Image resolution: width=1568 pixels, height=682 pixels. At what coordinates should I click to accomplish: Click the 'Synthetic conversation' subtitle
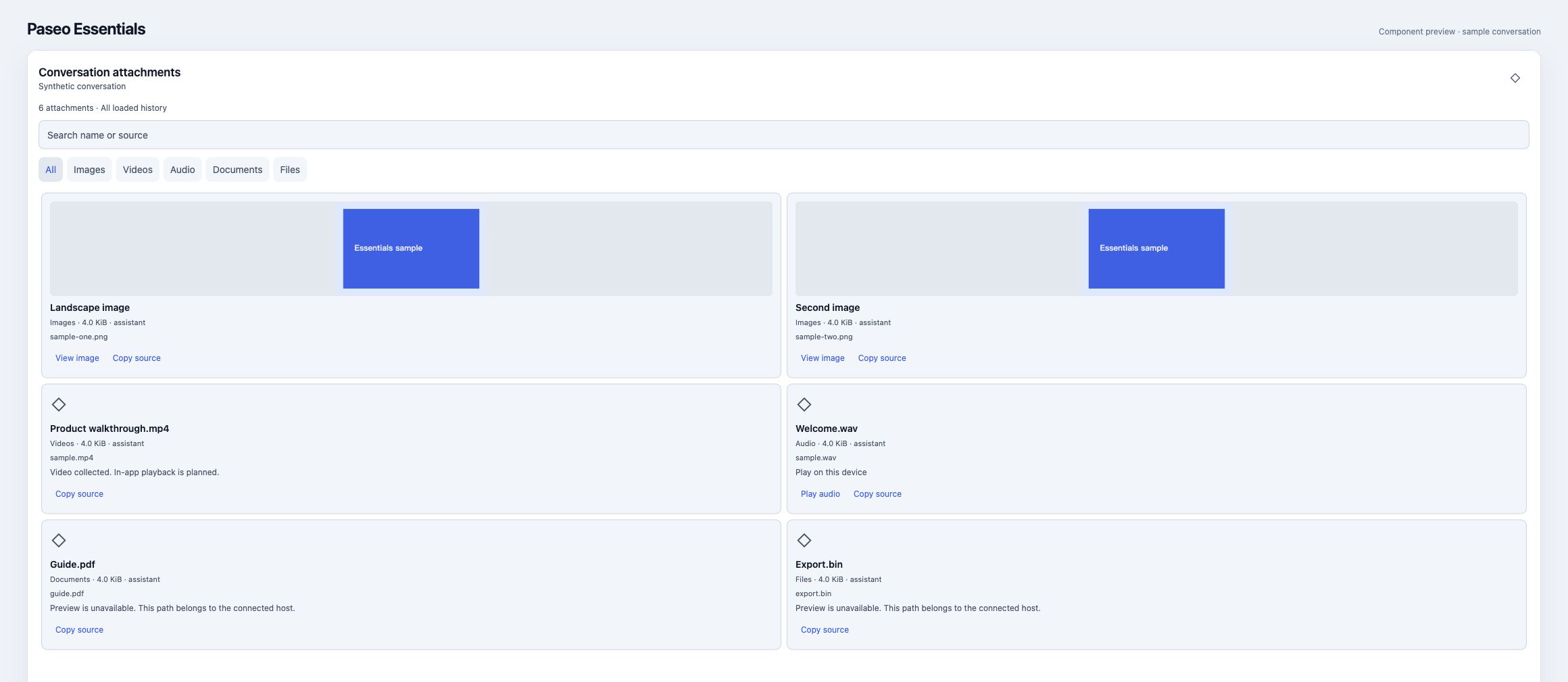coord(82,87)
